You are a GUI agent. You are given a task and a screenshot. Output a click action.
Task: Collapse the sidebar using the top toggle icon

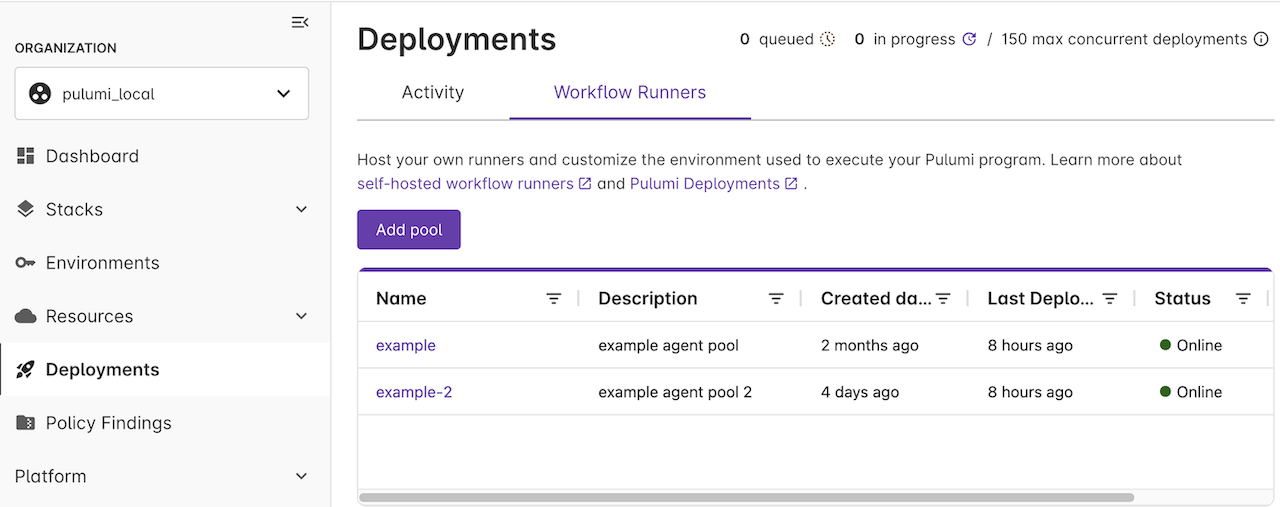299,22
